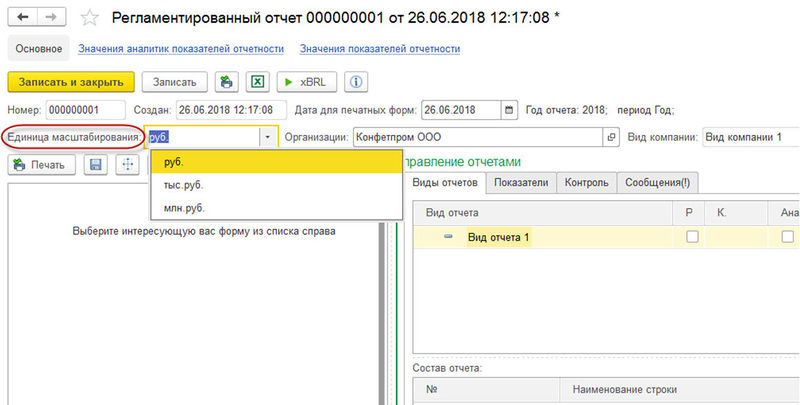Switch to the Сообщения(!) tab

pyautogui.click(x=658, y=183)
